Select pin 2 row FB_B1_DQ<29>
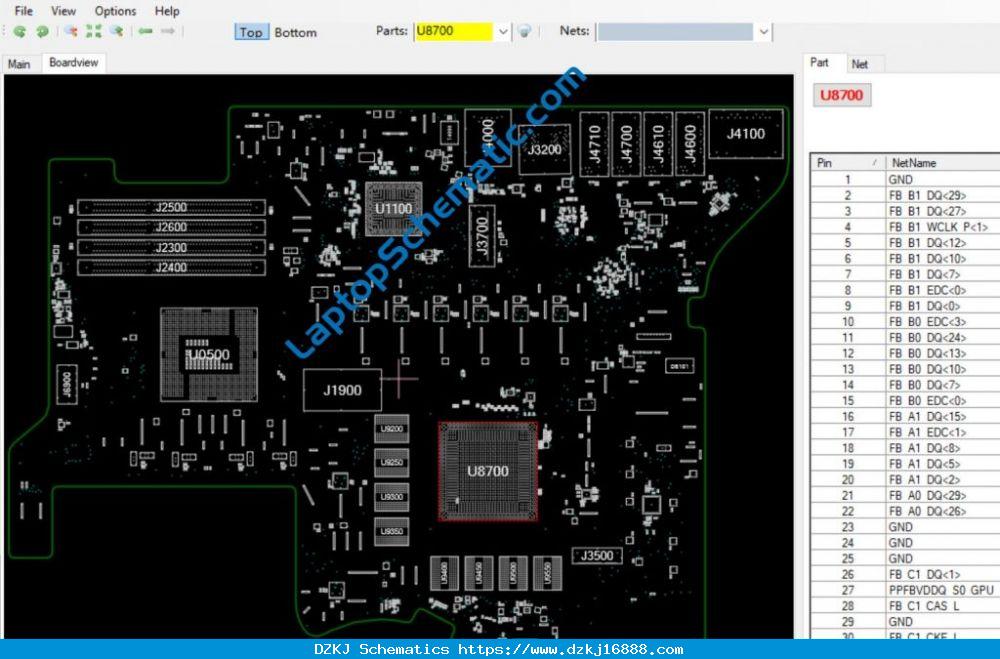The height and width of the screenshot is (659, 1000). 905,195
